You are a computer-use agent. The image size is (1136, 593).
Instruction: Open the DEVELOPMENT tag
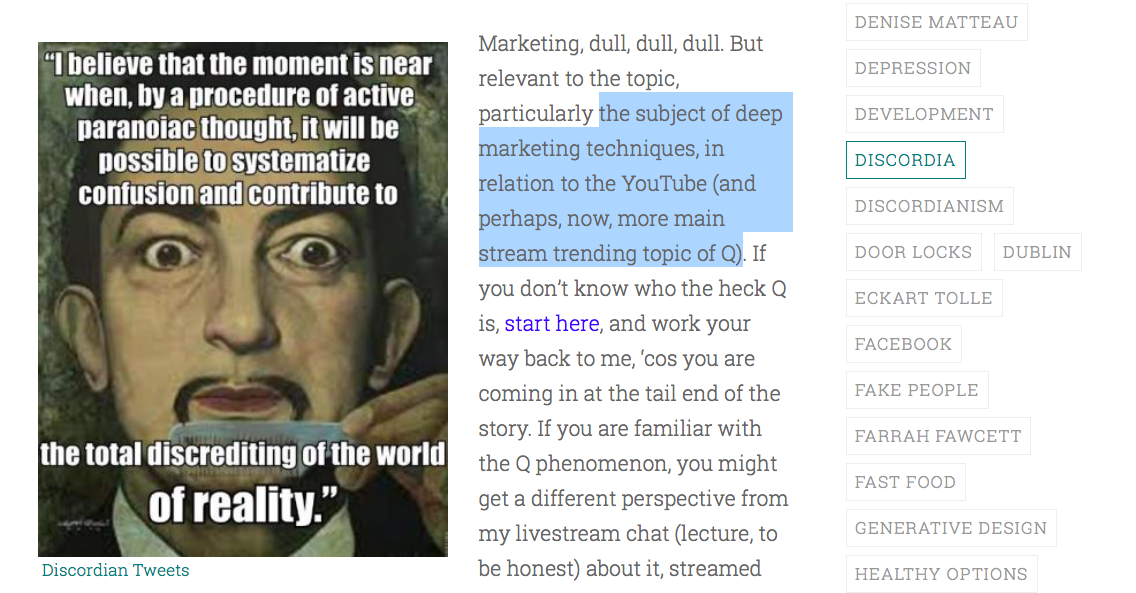pos(924,114)
